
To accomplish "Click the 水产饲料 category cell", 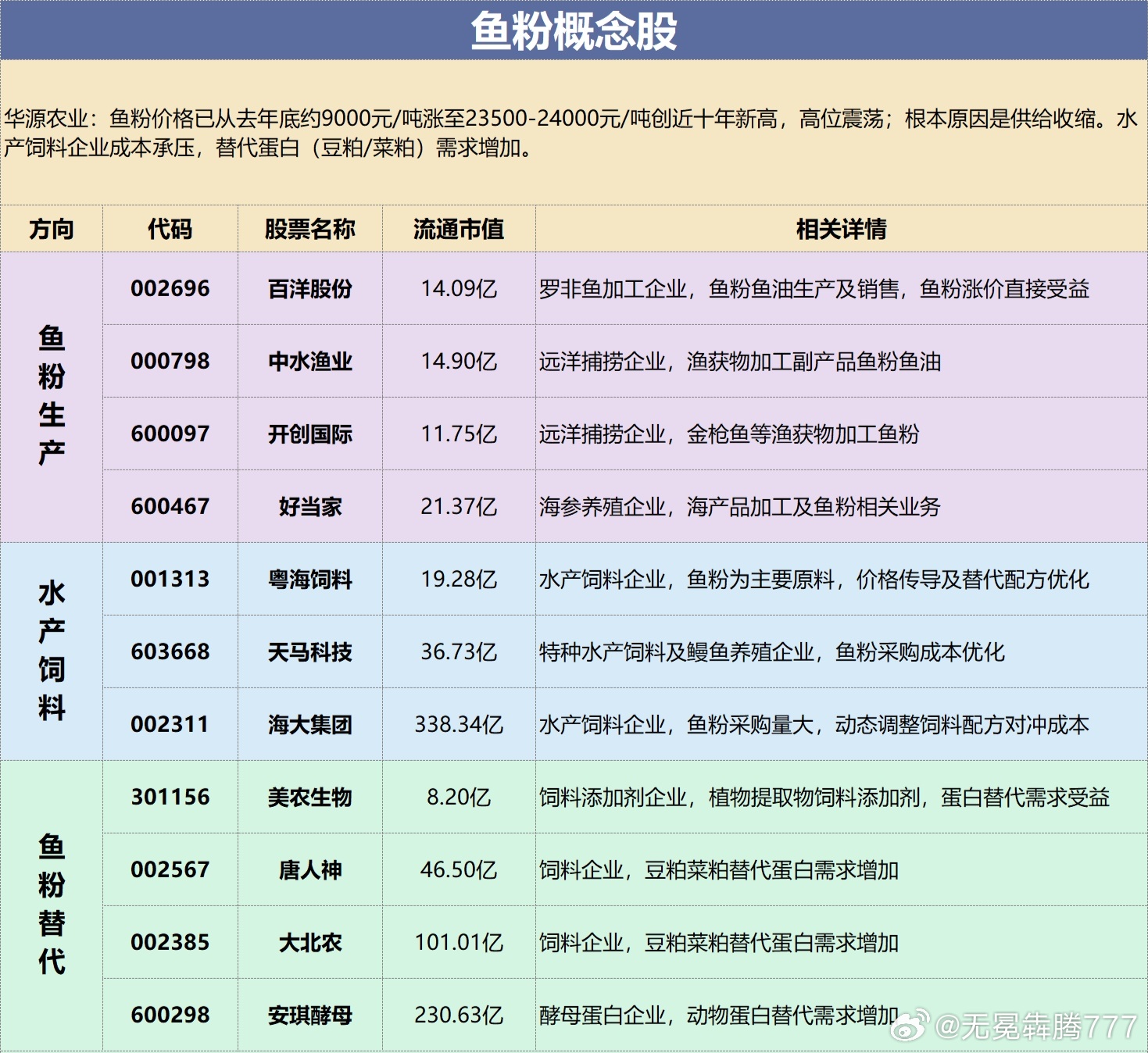I will (x=52, y=651).
